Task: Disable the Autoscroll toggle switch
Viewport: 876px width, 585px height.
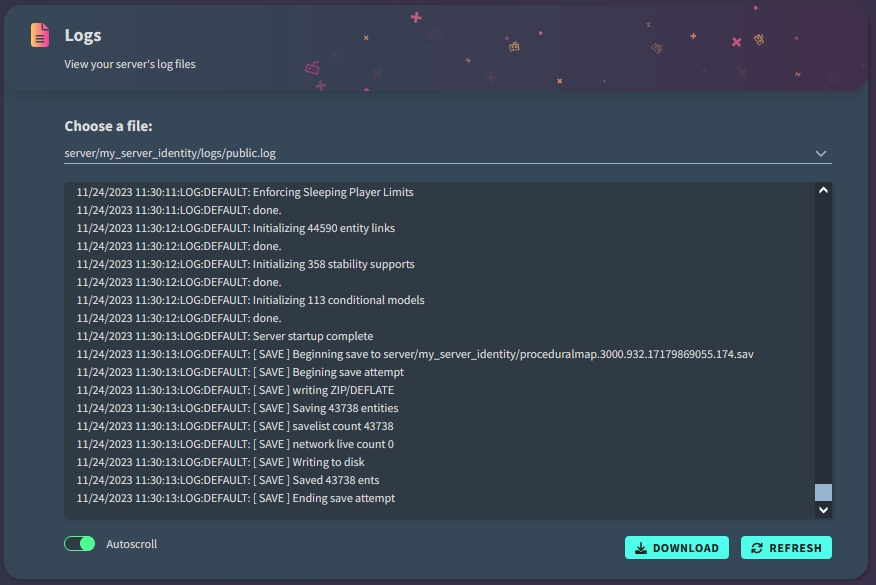Action: 79,544
